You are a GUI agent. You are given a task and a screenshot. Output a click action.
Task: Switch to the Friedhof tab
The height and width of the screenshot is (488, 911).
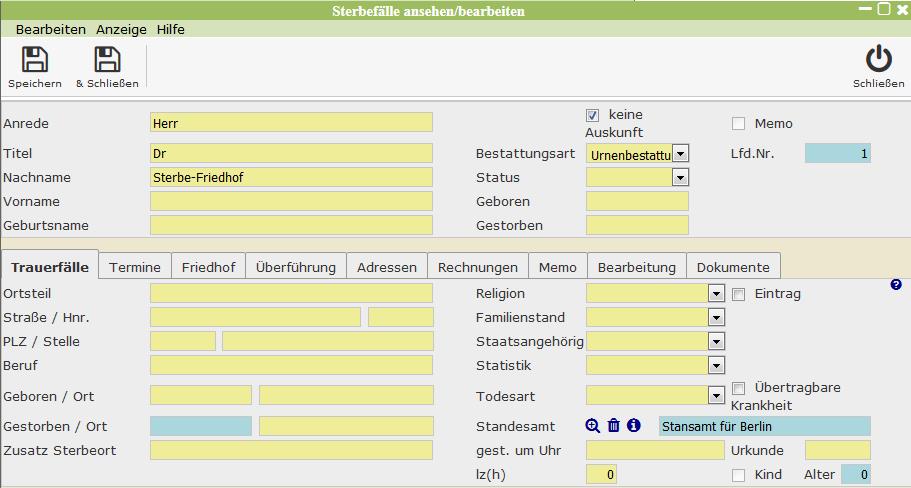click(x=208, y=267)
